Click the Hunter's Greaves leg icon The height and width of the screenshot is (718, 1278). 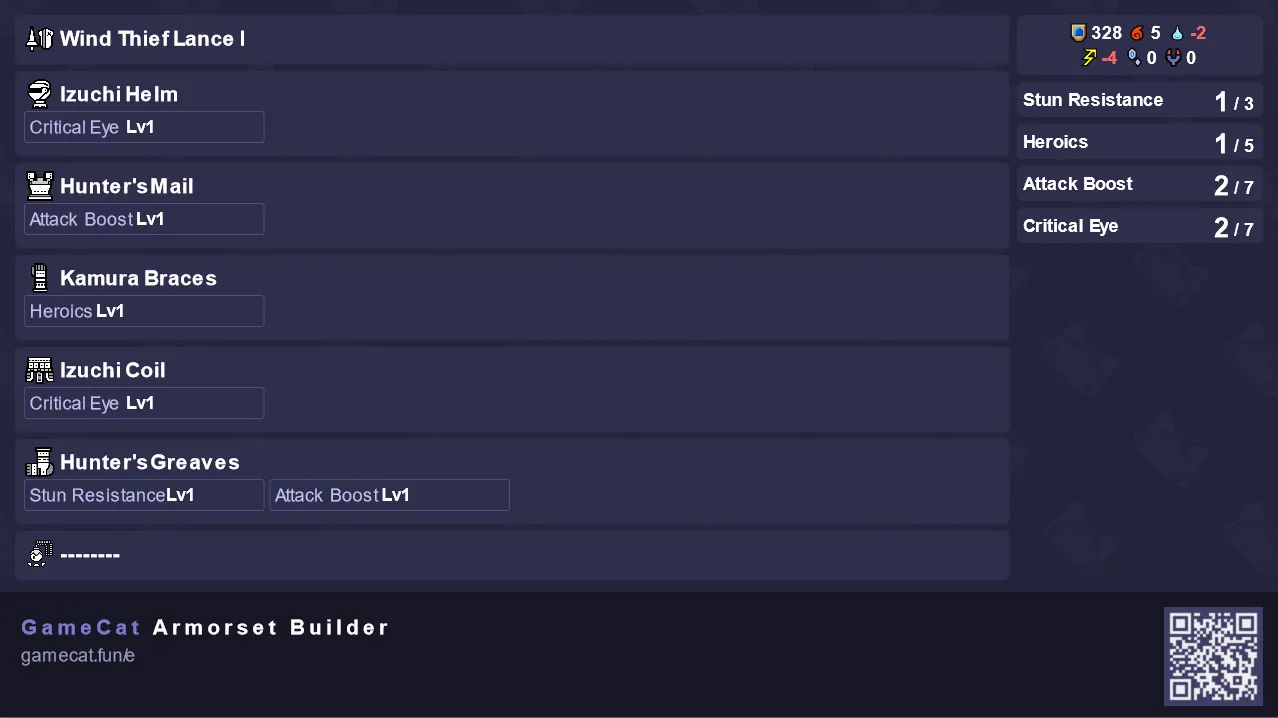point(39,462)
